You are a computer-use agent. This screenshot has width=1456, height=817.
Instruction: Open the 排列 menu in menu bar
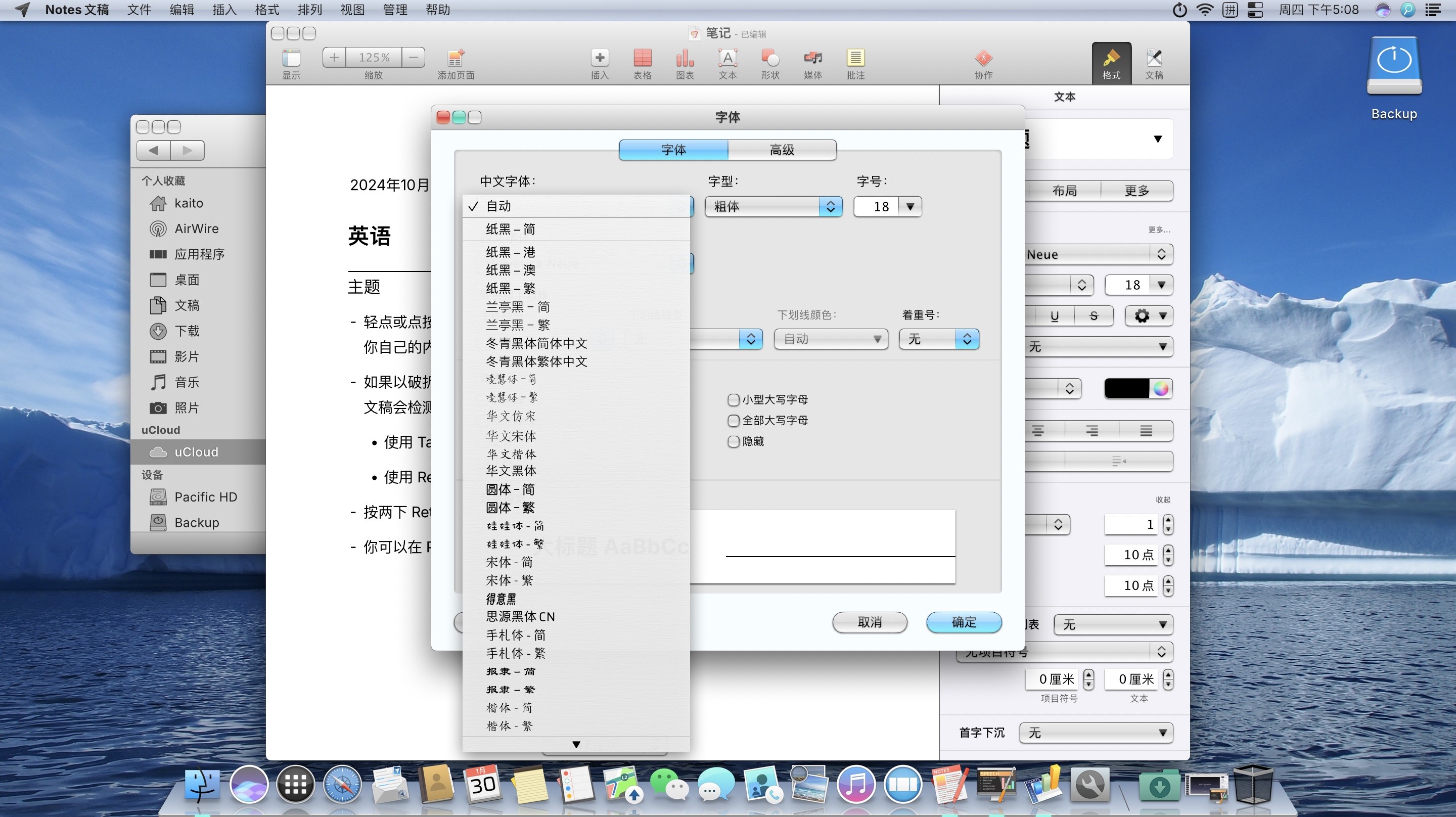310,10
